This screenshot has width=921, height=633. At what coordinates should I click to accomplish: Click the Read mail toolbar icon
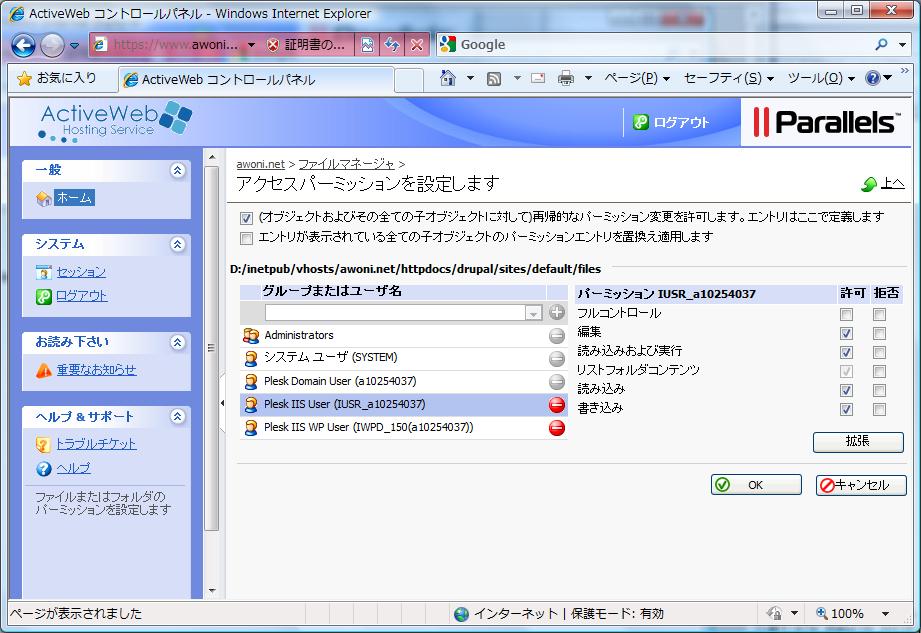pos(537,78)
